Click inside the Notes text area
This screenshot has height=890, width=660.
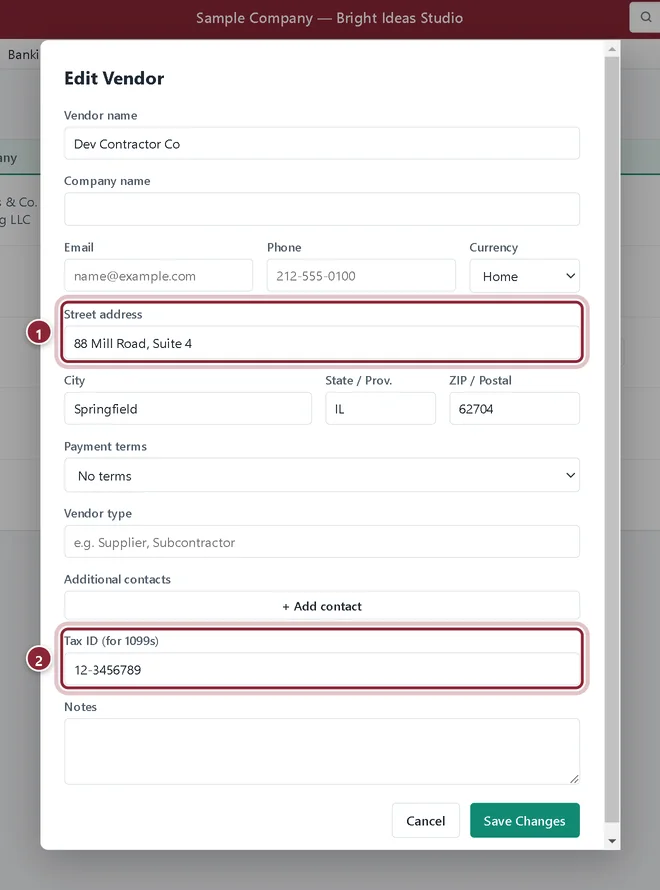point(322,752)
